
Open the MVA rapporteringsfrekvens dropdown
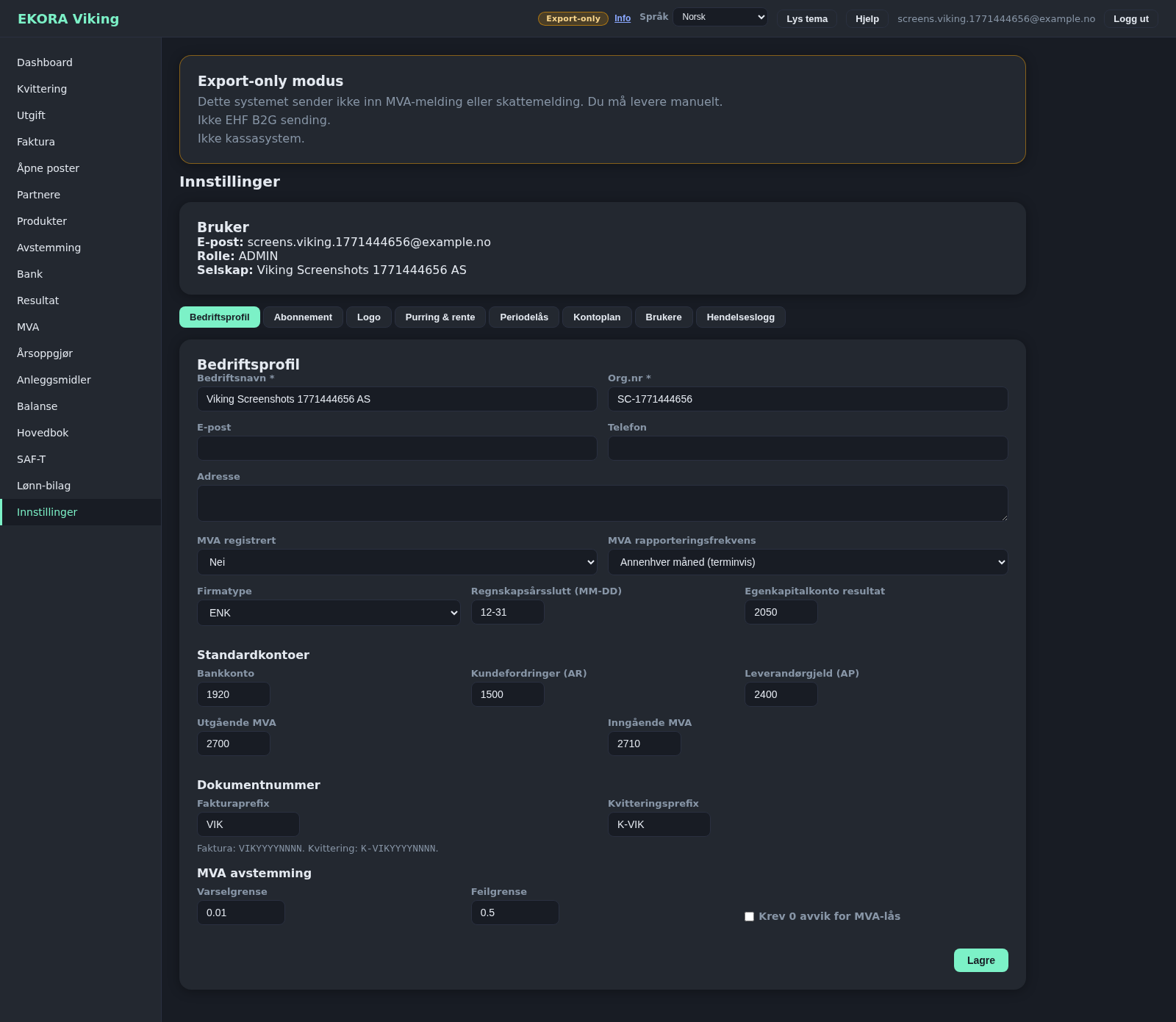[x=807, y=562]
